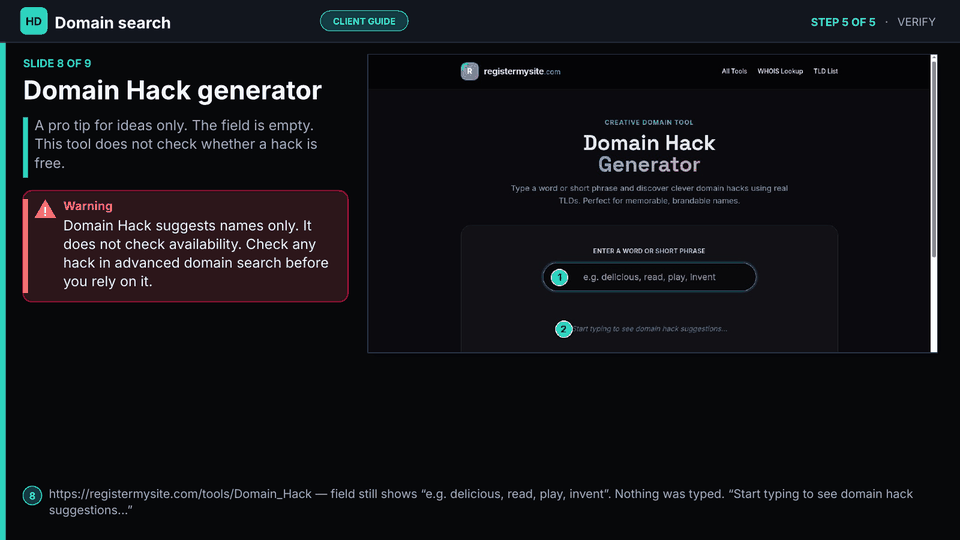Click the 'Warning' callout title
This screenshot has height=540, width=960.
tap(88, 206)
